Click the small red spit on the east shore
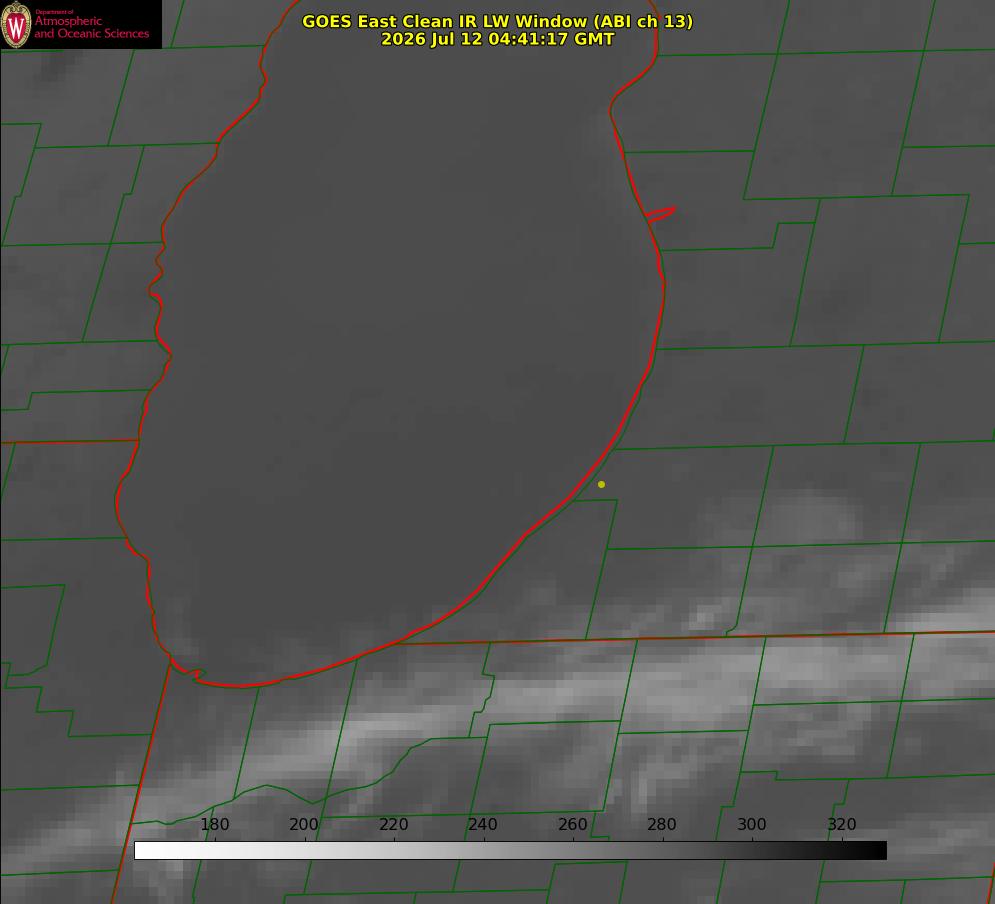 (660, 214)
